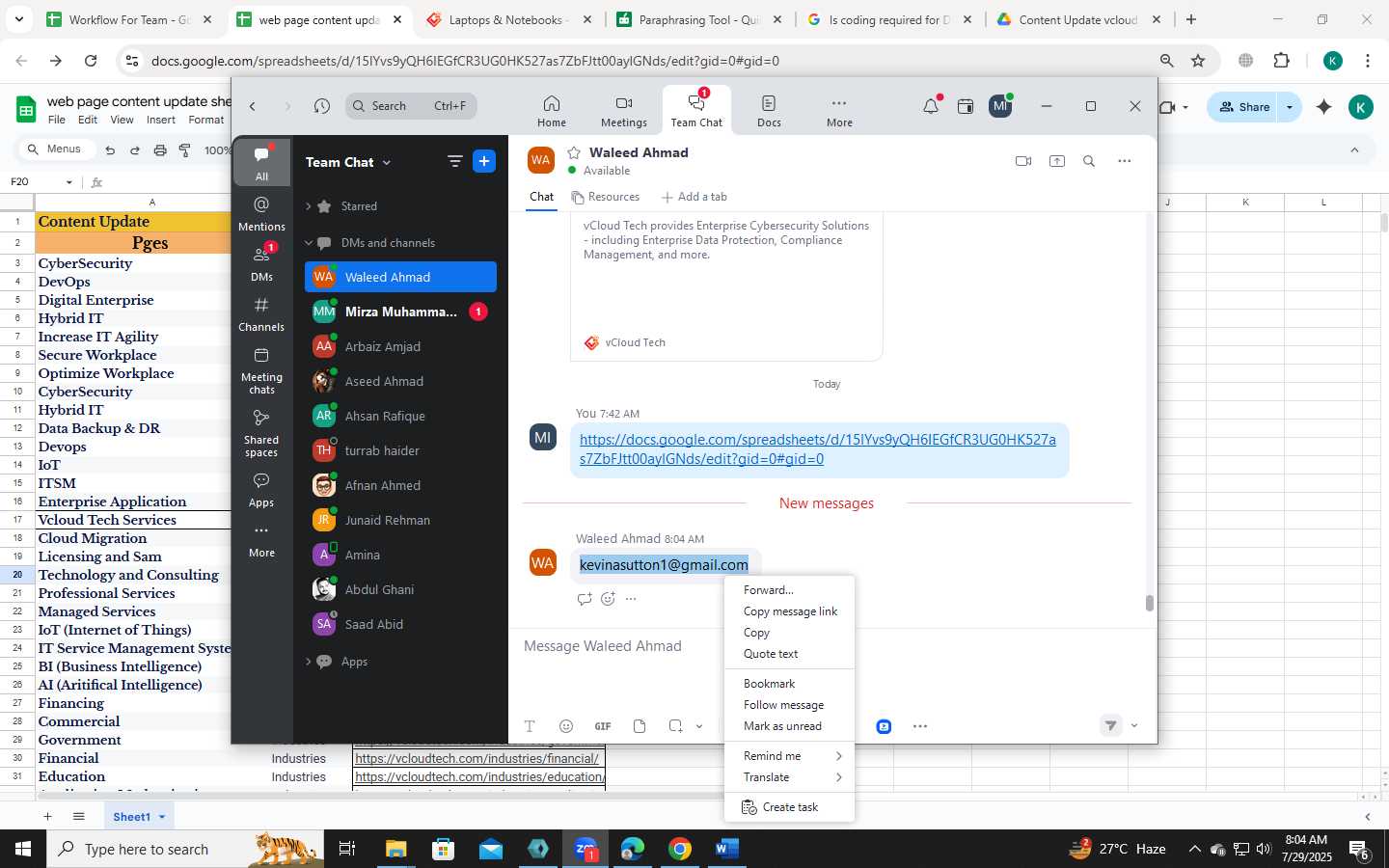Open the emoji picker in message composer
The height and width of the screenshot is (868, 1389).
[566, 726]
